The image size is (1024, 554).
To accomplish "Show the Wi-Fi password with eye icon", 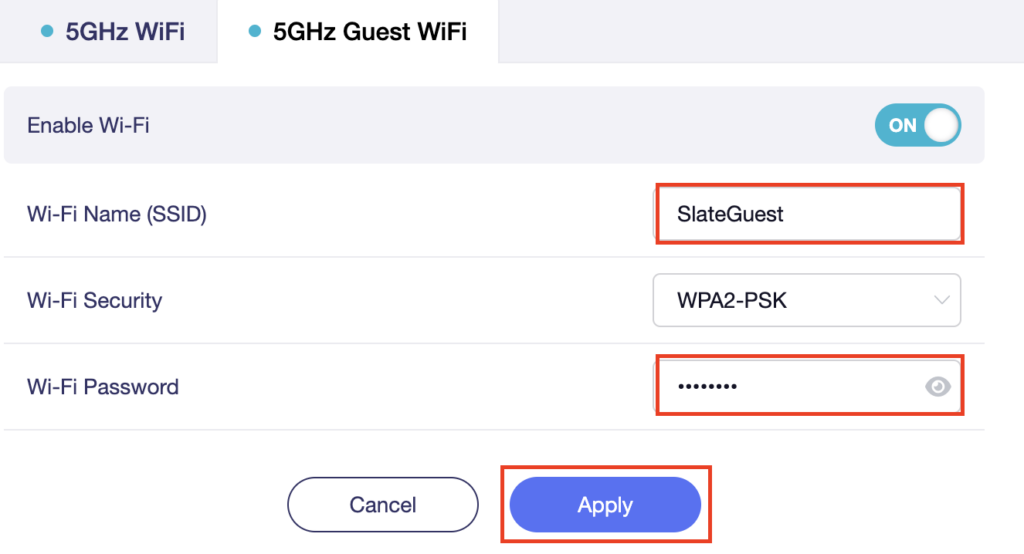I will click(937, 387).
